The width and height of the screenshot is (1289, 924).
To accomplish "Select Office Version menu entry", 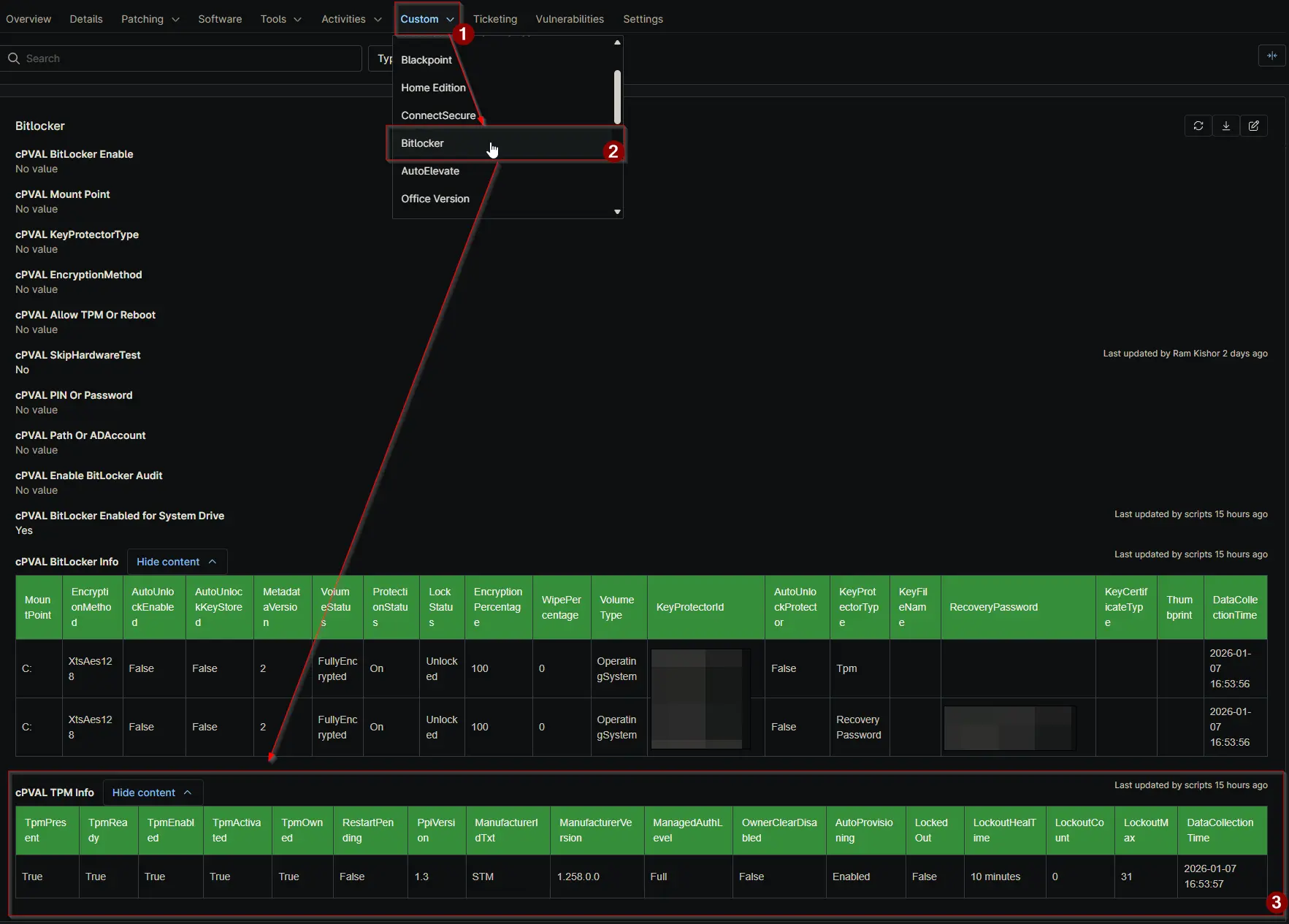I will tap(435, 199).
